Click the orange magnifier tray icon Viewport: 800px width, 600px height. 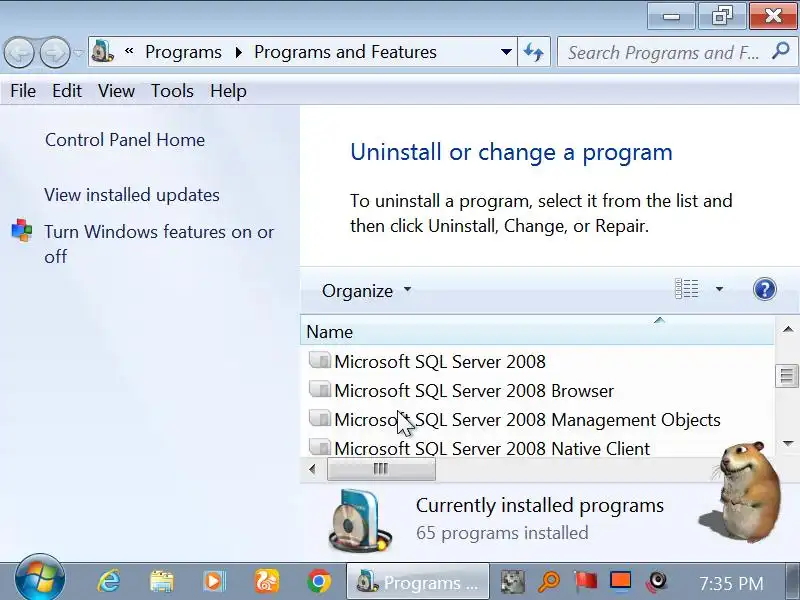[549, 582]
